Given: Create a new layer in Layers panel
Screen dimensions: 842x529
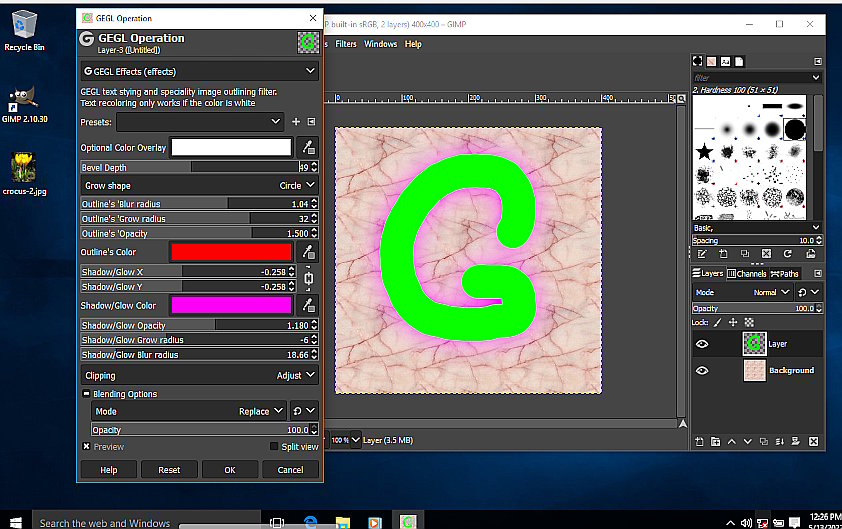Looking at the screenshot, I should coord(699,441).
